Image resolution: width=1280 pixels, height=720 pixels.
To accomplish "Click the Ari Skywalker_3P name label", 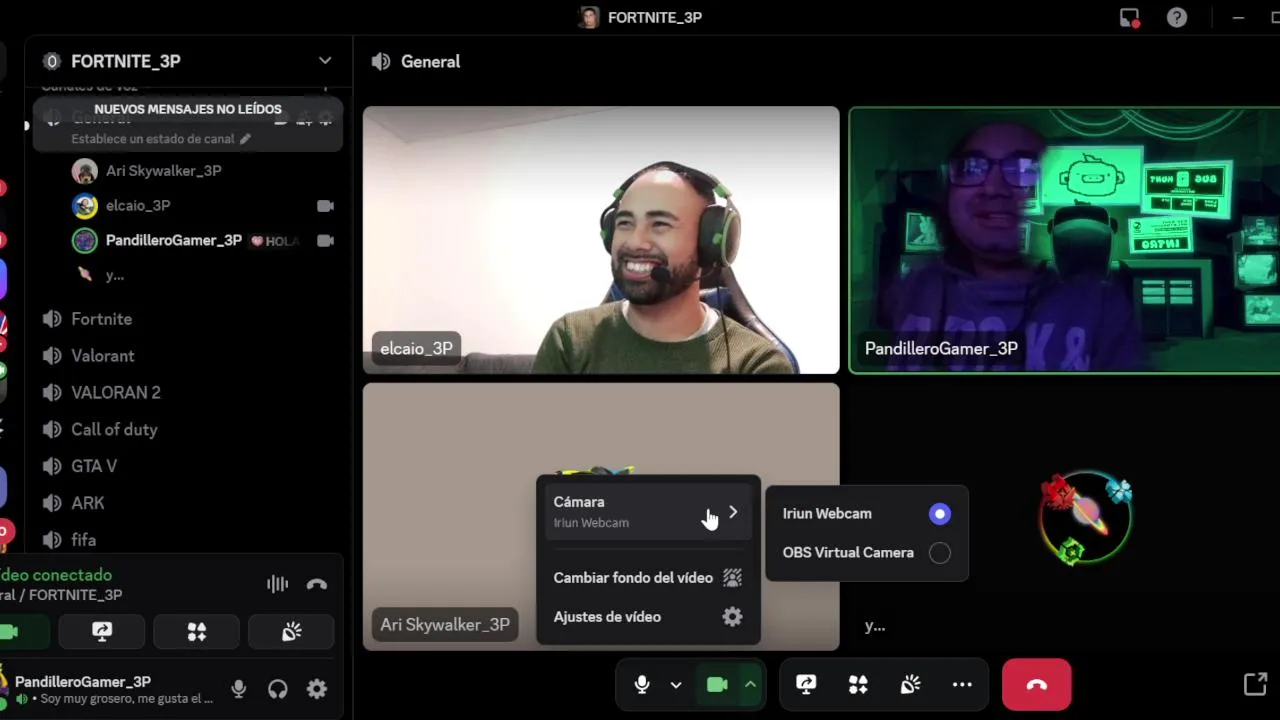I will coord(445,625).
